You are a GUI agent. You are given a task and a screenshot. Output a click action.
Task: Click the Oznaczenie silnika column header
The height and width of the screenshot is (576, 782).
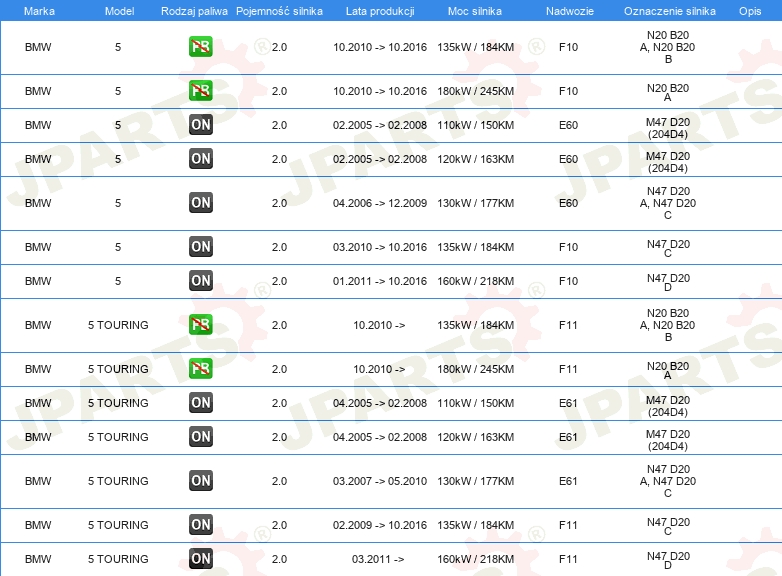pos(667,10)
